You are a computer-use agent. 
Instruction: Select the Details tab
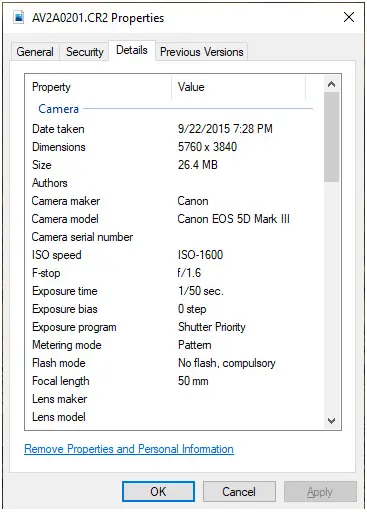(132, 50)
